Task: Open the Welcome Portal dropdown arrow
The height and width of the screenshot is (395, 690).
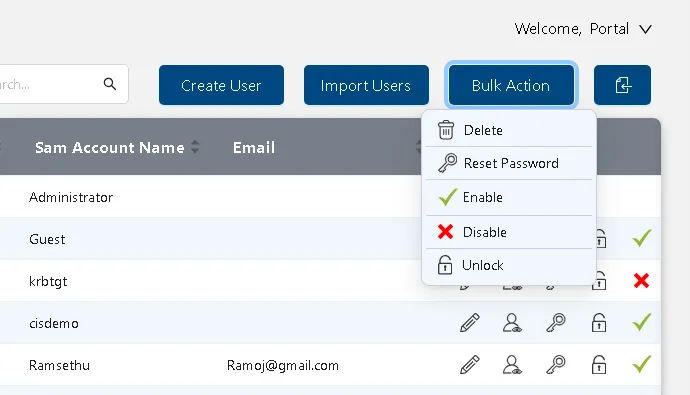Action: click(x=645, y=29)
